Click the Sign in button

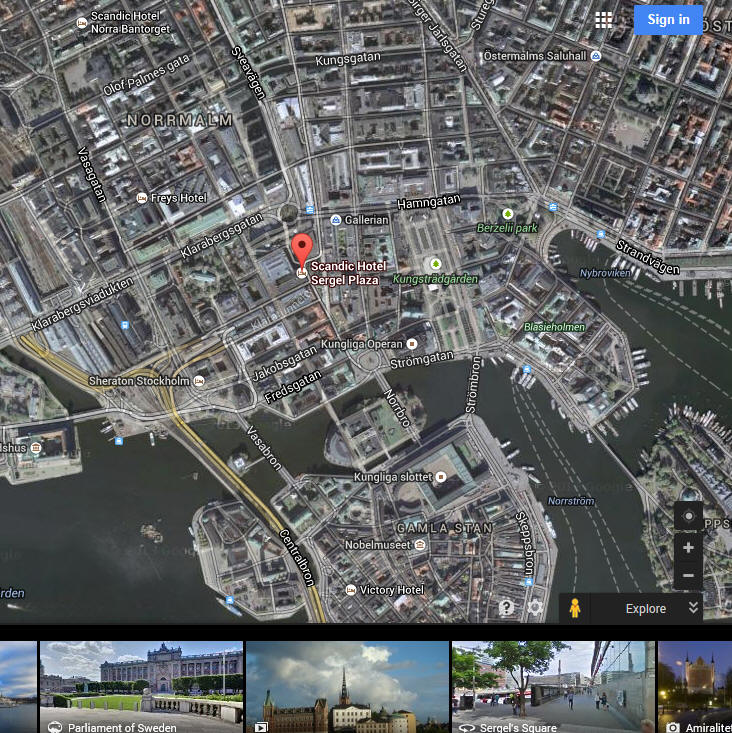(x=668, y=20)
